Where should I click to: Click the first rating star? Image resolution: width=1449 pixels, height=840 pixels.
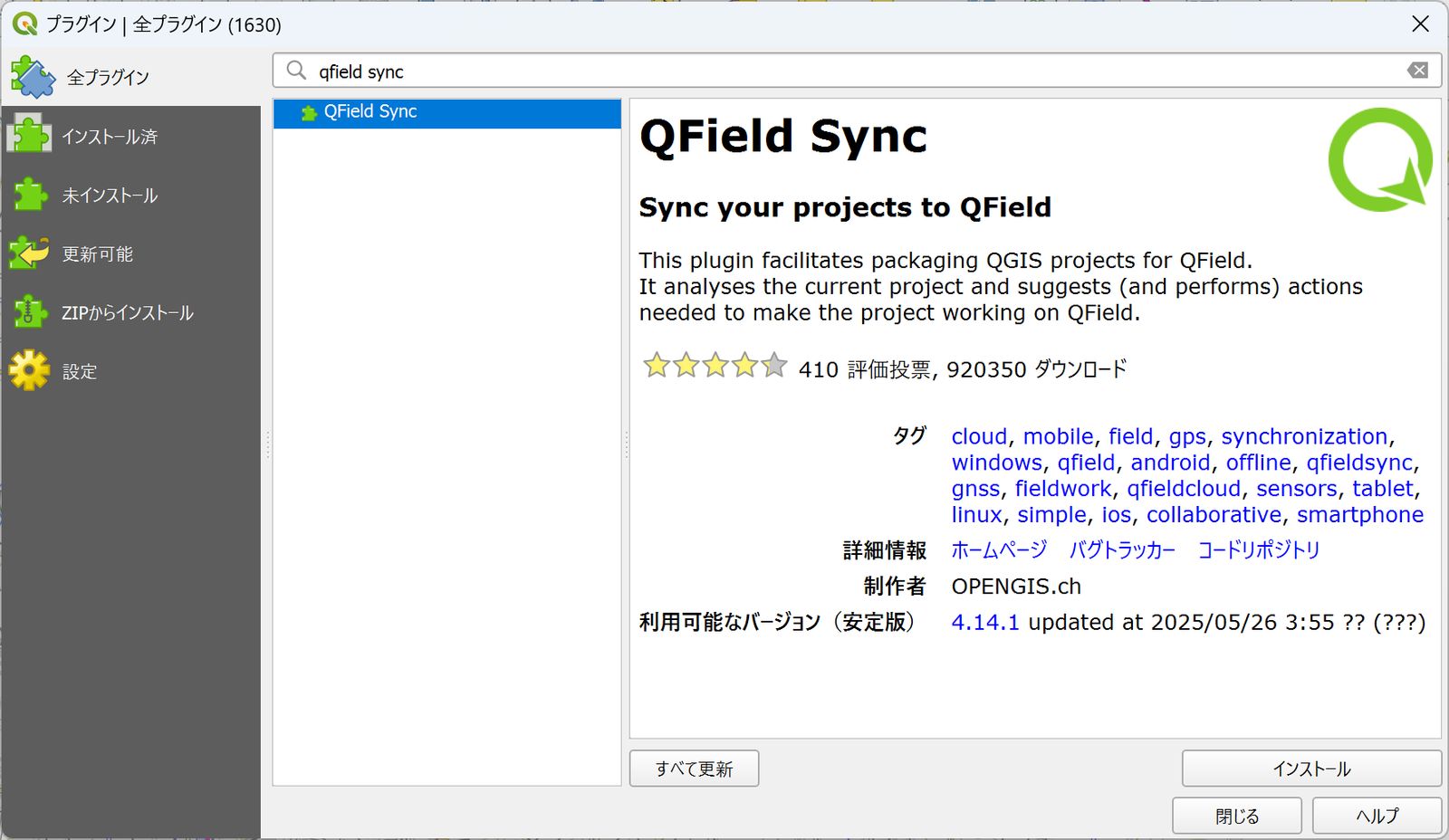656,366
